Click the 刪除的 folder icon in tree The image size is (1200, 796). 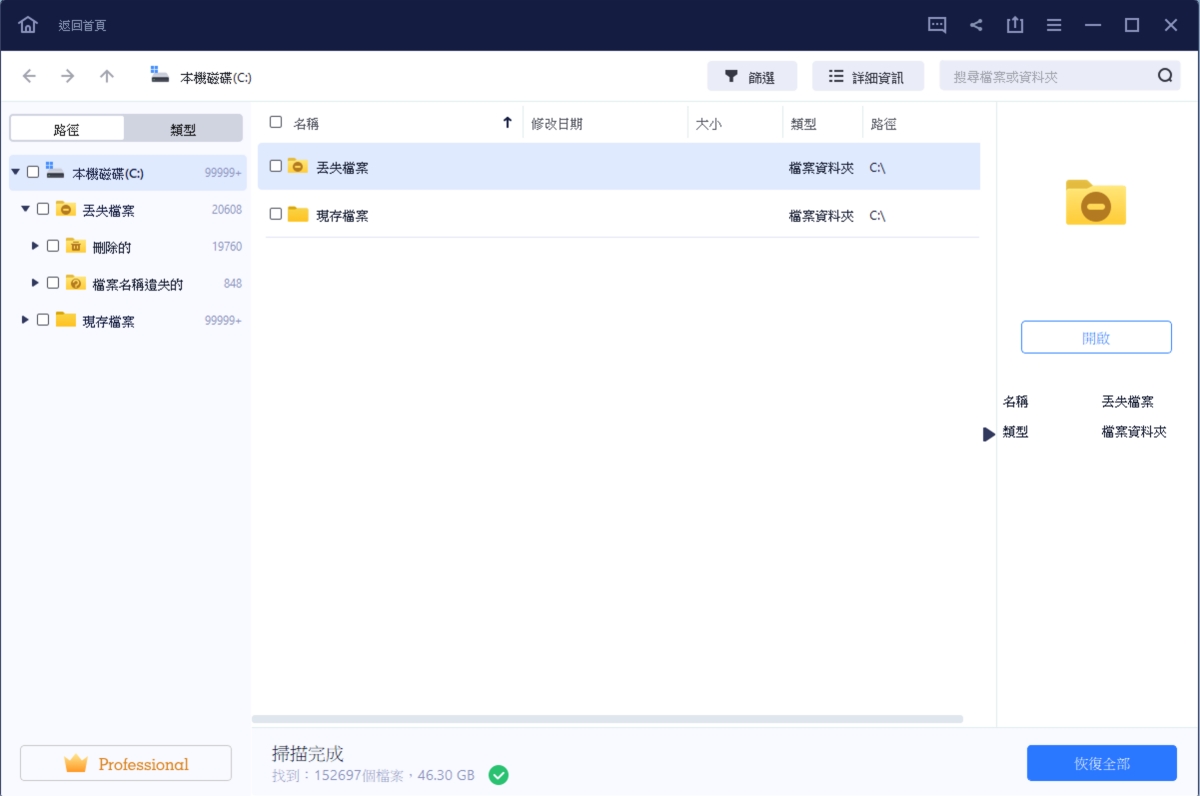coord(76,246)
